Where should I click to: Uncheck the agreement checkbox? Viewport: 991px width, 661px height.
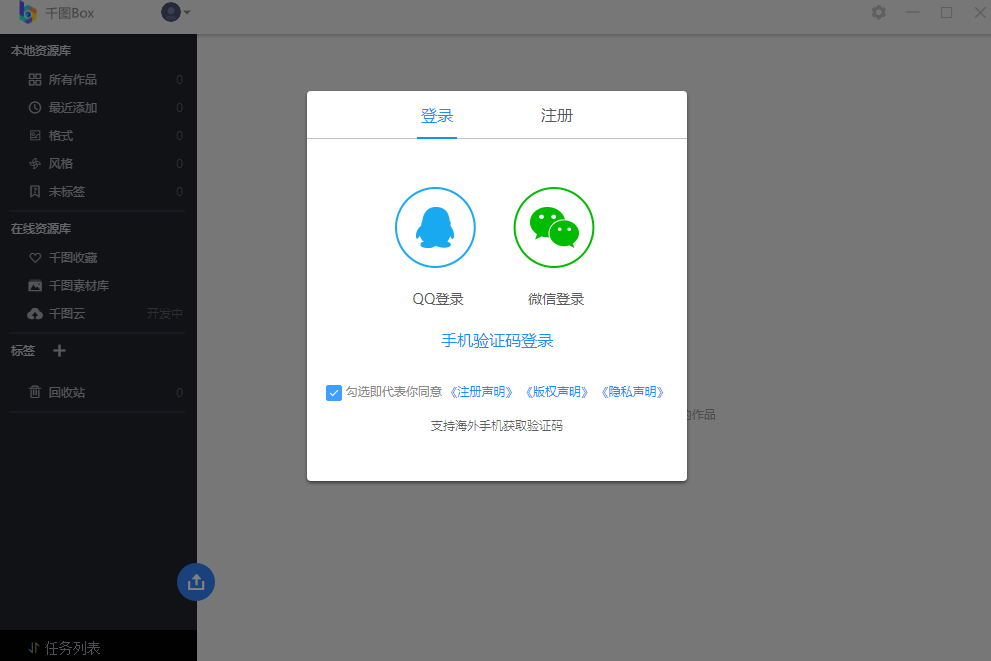[x=334, y=392]
